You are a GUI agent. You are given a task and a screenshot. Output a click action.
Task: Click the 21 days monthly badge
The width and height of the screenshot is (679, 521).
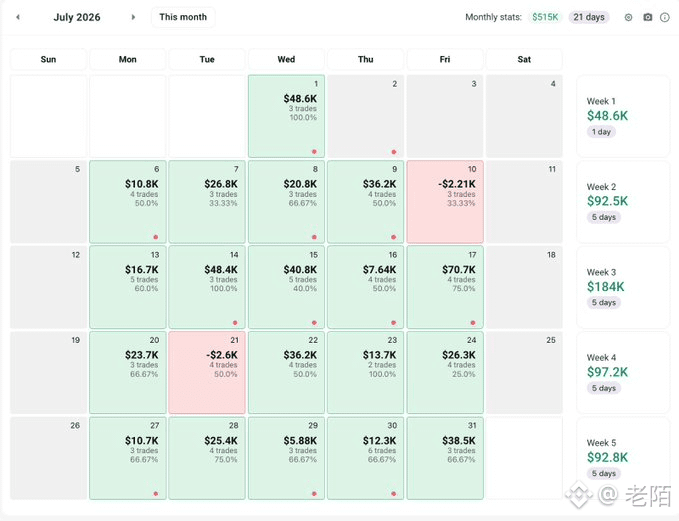point(589,17)
